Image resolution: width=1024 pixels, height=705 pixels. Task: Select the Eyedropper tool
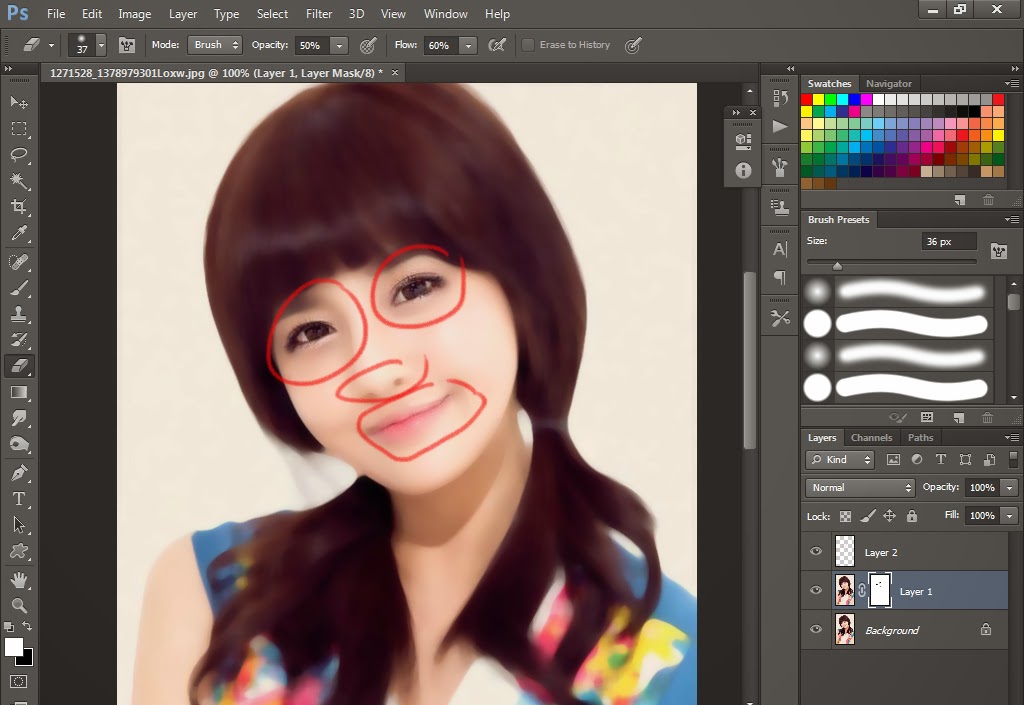[x=19, y=234]
